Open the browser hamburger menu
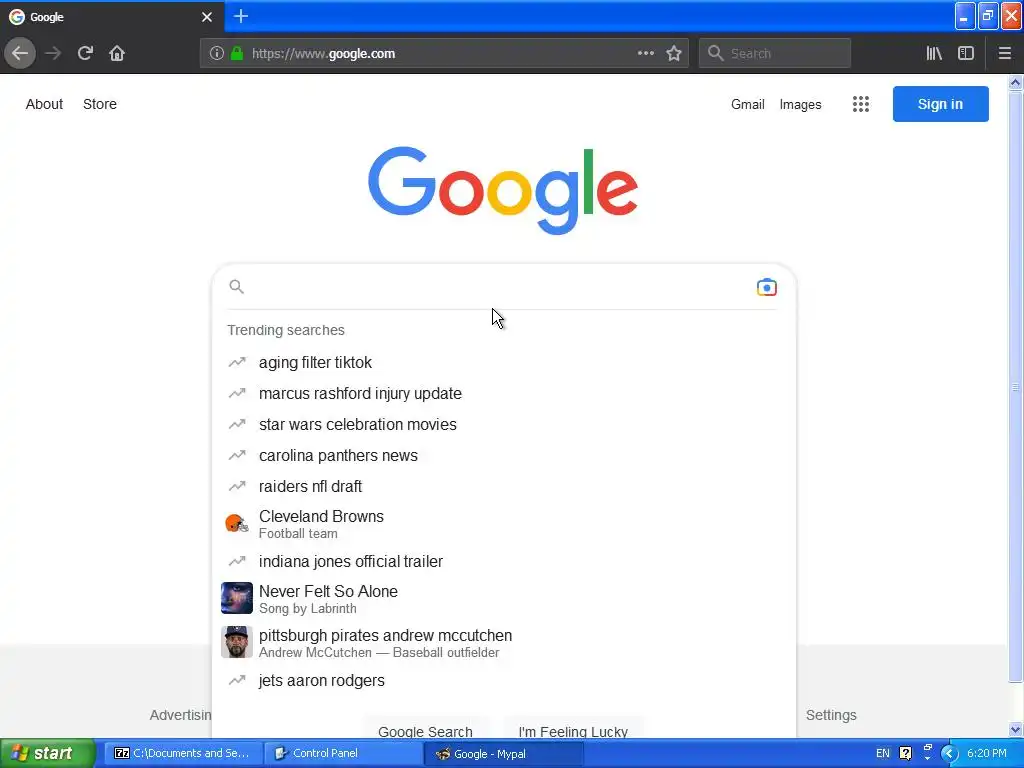 pyautogui.click(x=1004, y=54)
